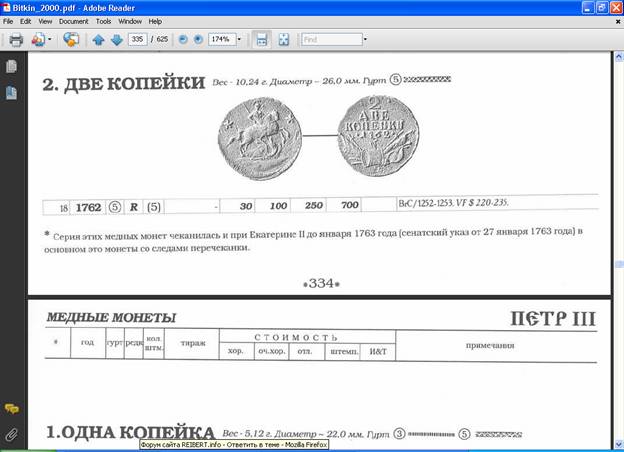Open the dropdown arrow beside share icon
The image size is (624, 452).
[x=49, y=39]
